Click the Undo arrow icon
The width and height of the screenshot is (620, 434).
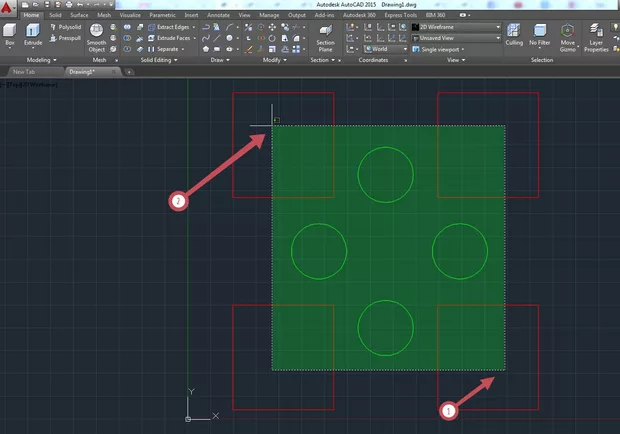pyautogui.click(x=80, y=5)
